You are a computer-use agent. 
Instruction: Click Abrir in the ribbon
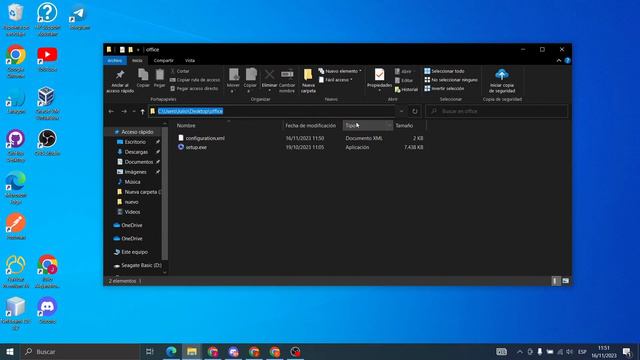[x=403, y=71]
